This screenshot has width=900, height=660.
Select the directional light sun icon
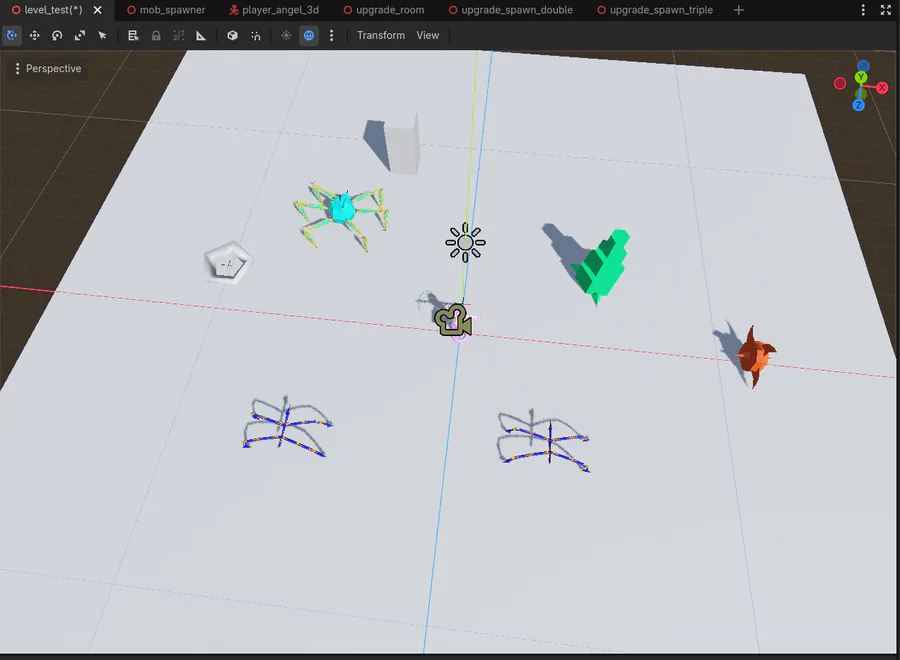(465, 243)
